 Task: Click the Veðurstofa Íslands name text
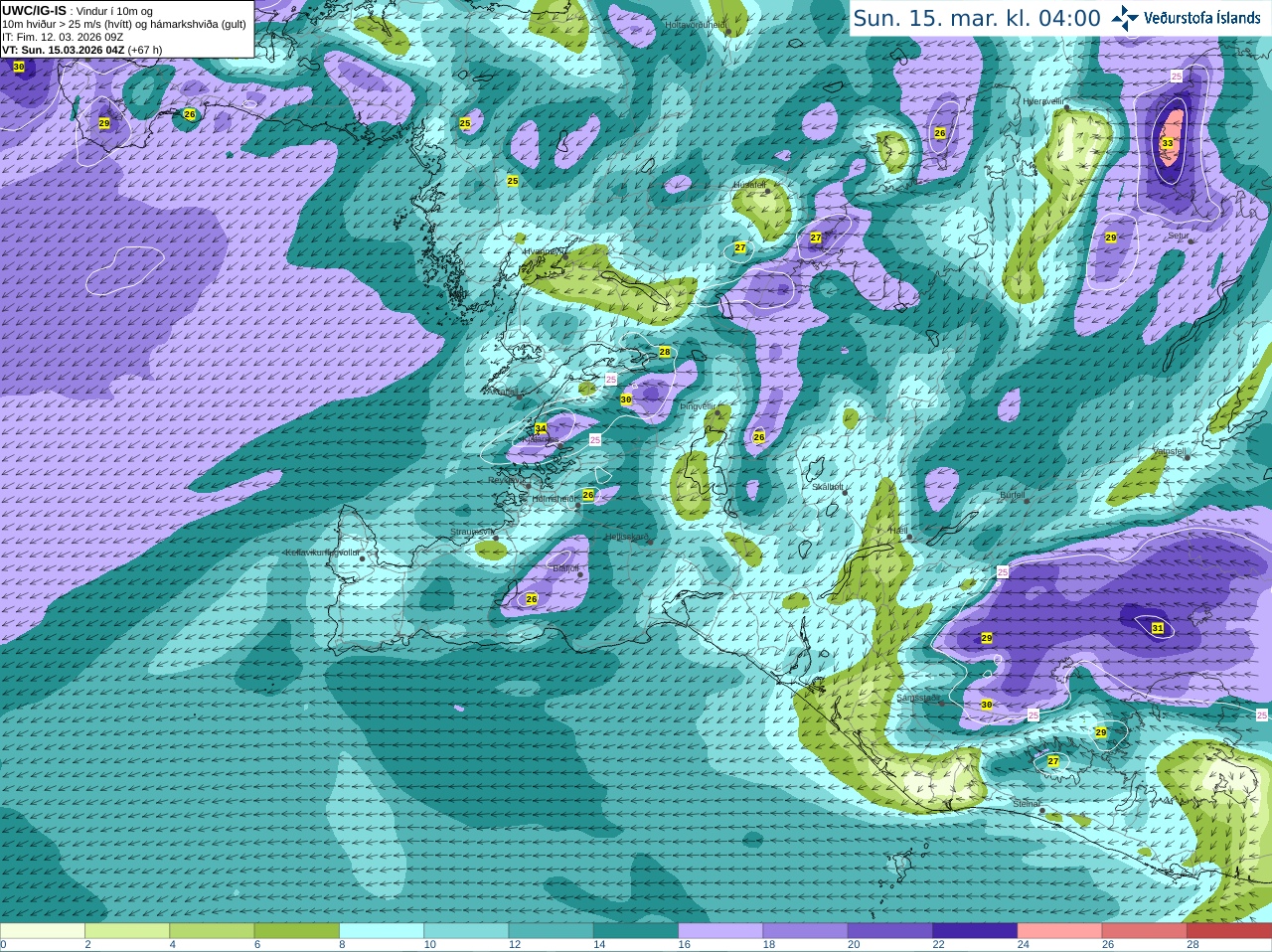[1201, 18]
